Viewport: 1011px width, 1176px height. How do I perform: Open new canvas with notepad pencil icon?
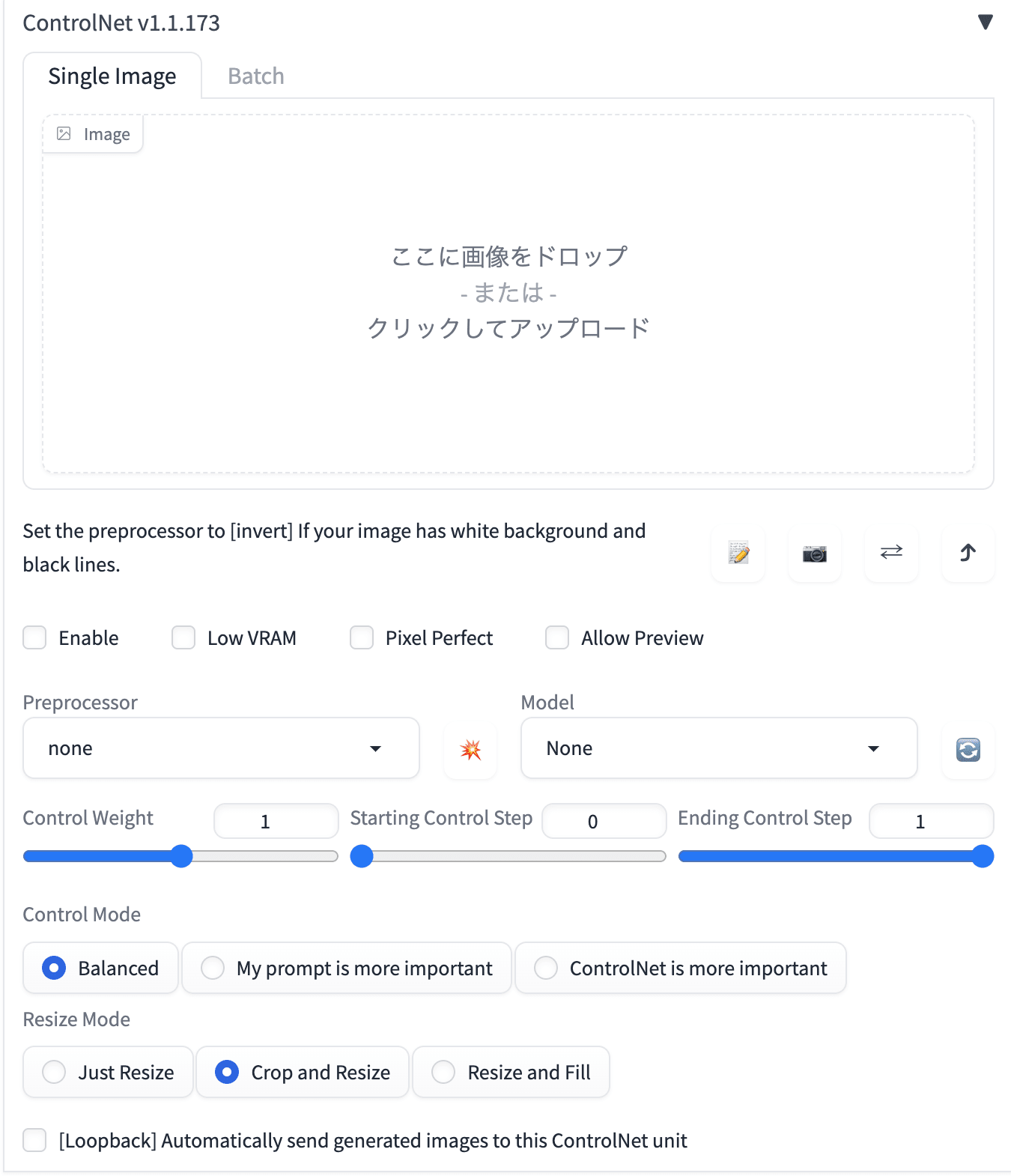pos(738,553)
